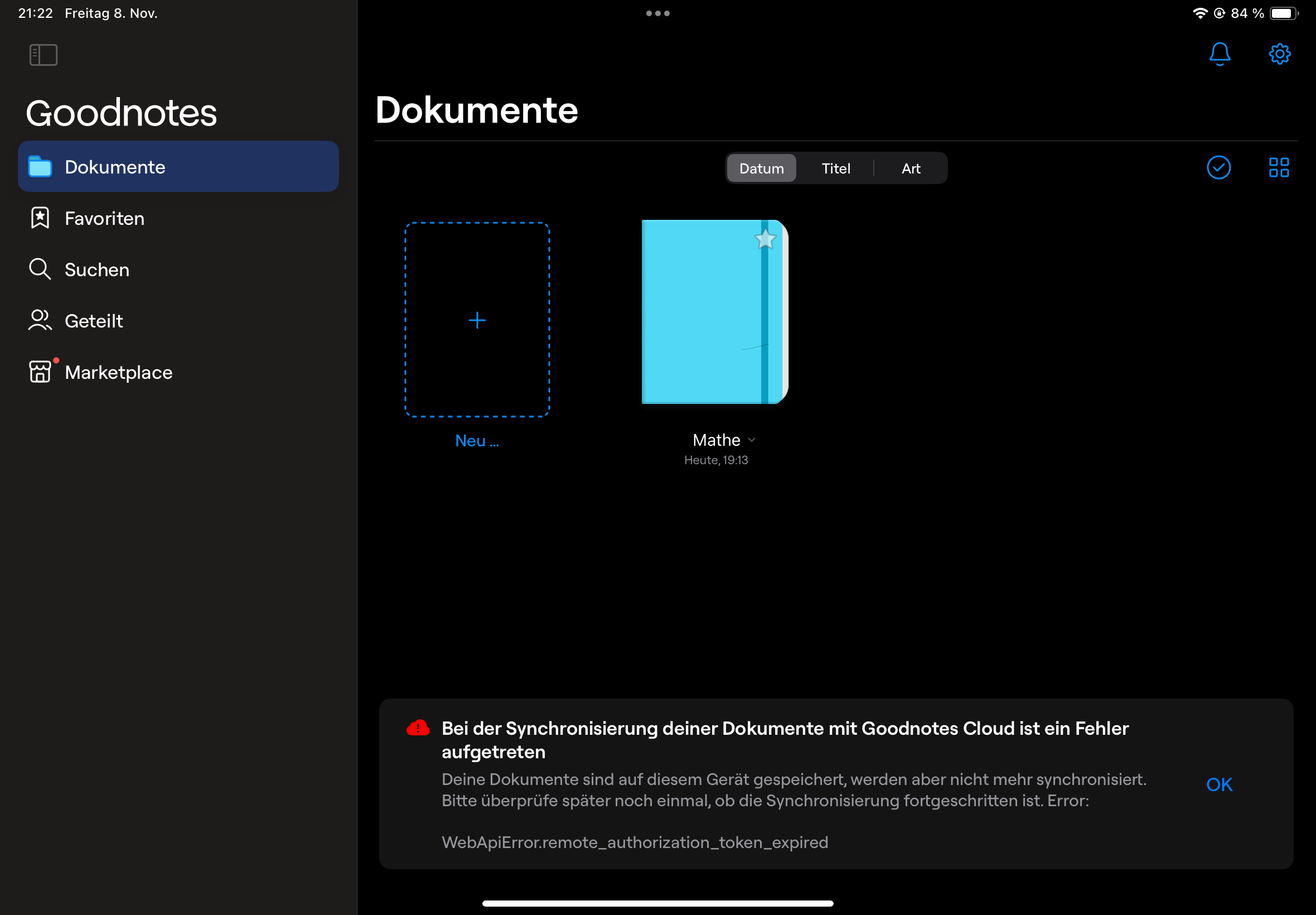The image size is (1316, 915).
Task: Click the bookmark star icon beside Favoriten
Action: coord(40,218)
